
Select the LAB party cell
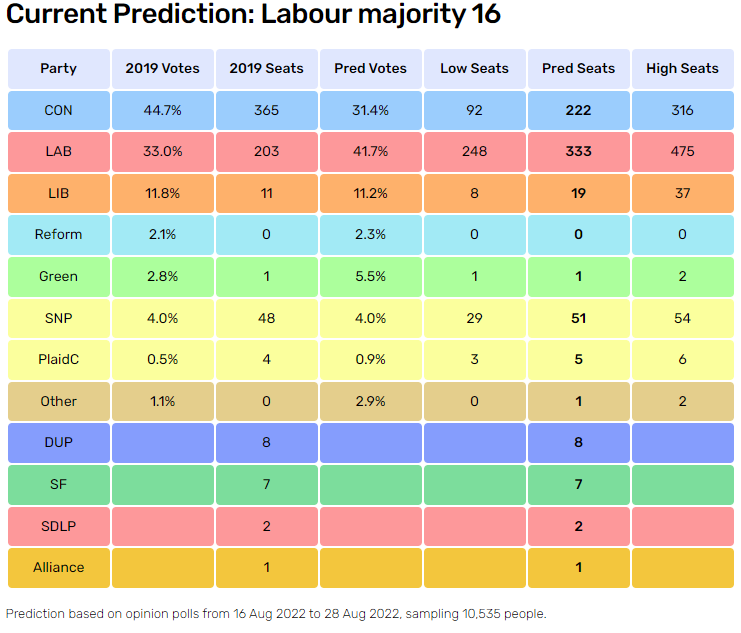coord(58,152)
